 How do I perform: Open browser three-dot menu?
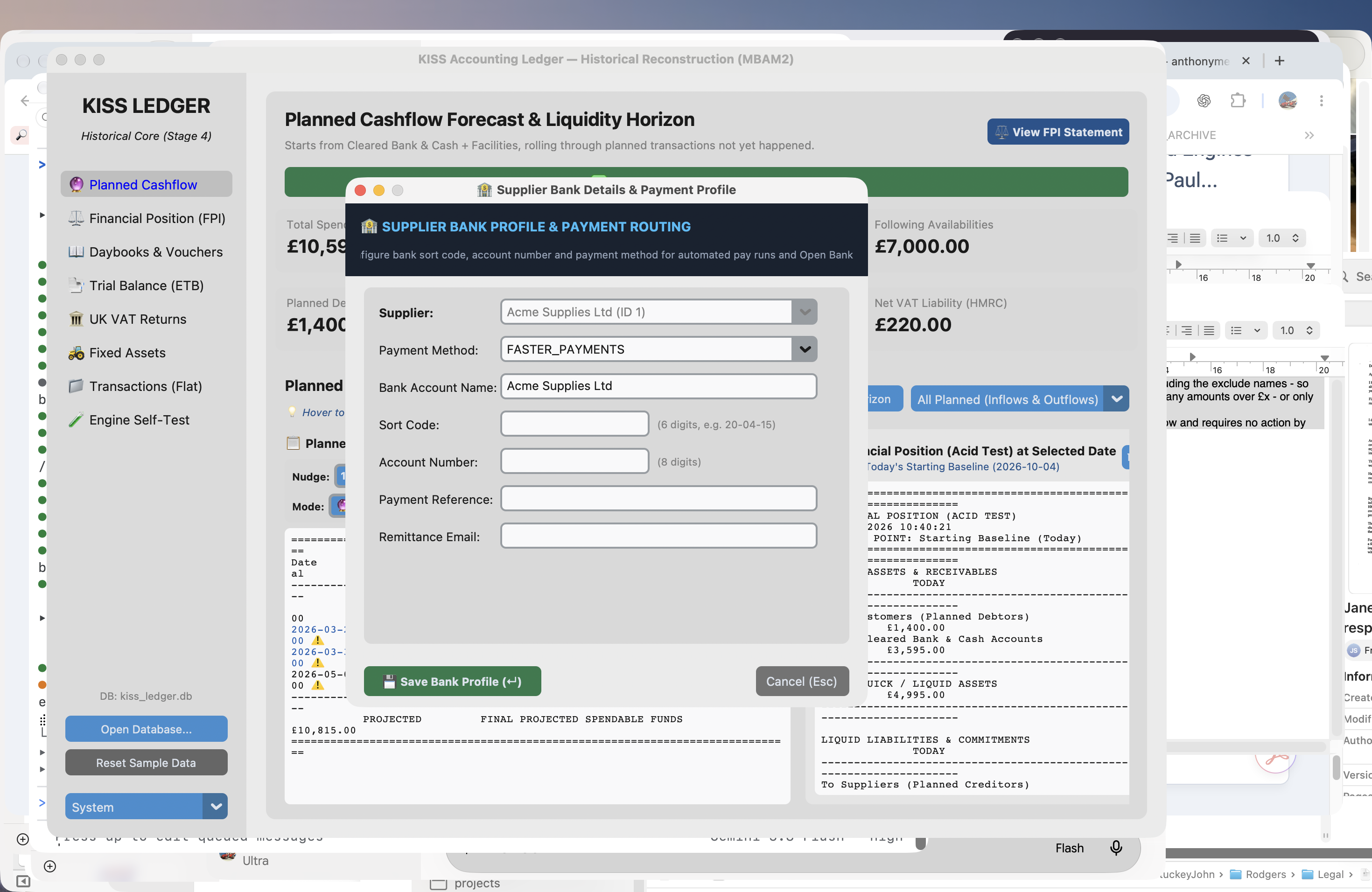[1321, 101]
